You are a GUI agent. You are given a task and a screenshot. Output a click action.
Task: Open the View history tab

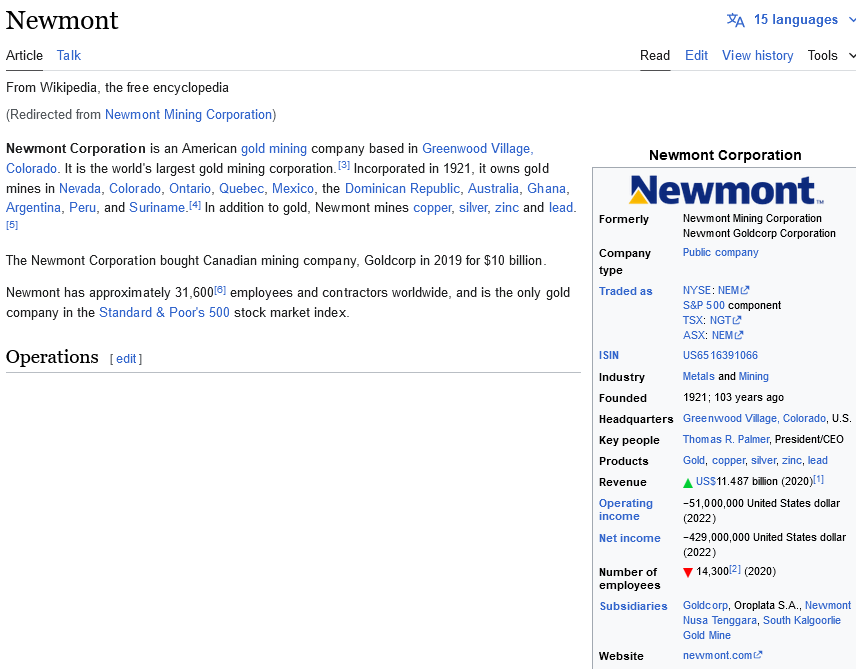pos(757,56)
